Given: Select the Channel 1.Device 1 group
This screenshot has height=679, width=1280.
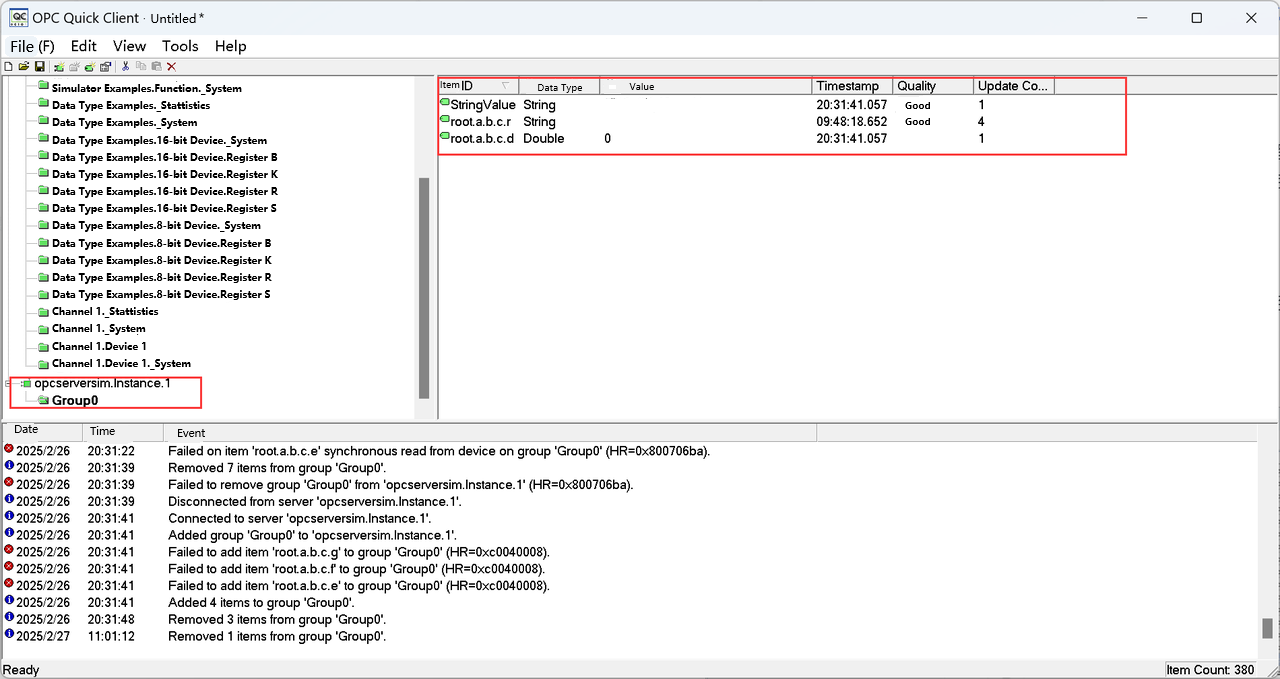Looking at the screenshot, I should tap(99, 346).
